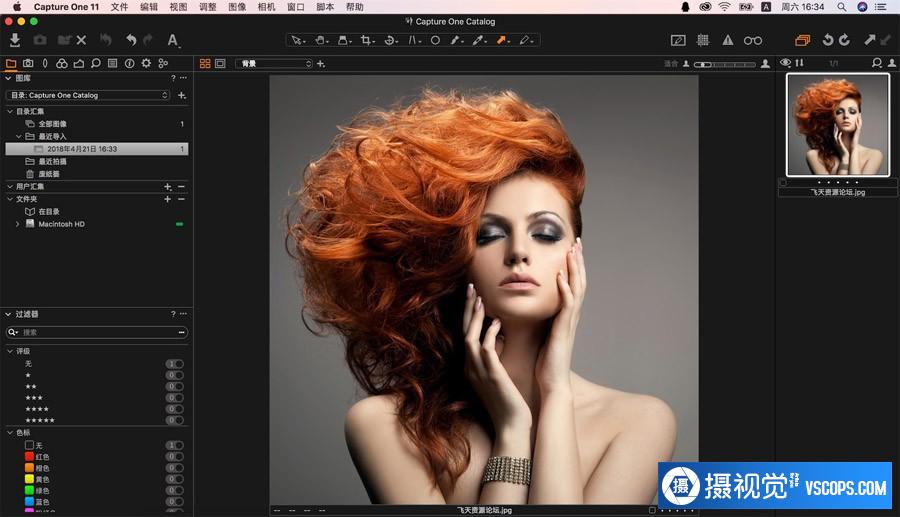Click the red 红色 color swatch
Image resolution: width=900 pixels, height=517 pixels.
(x=29, y=457)
